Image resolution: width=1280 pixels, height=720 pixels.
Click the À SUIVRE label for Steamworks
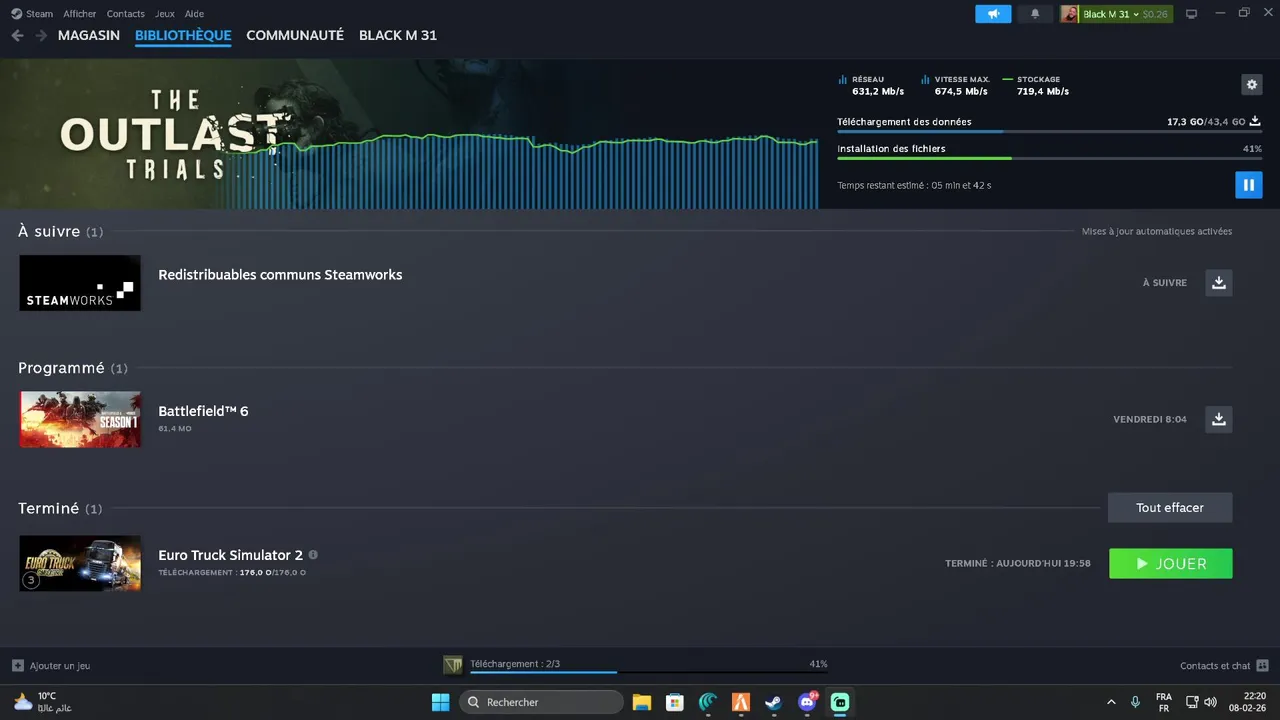1165,283
